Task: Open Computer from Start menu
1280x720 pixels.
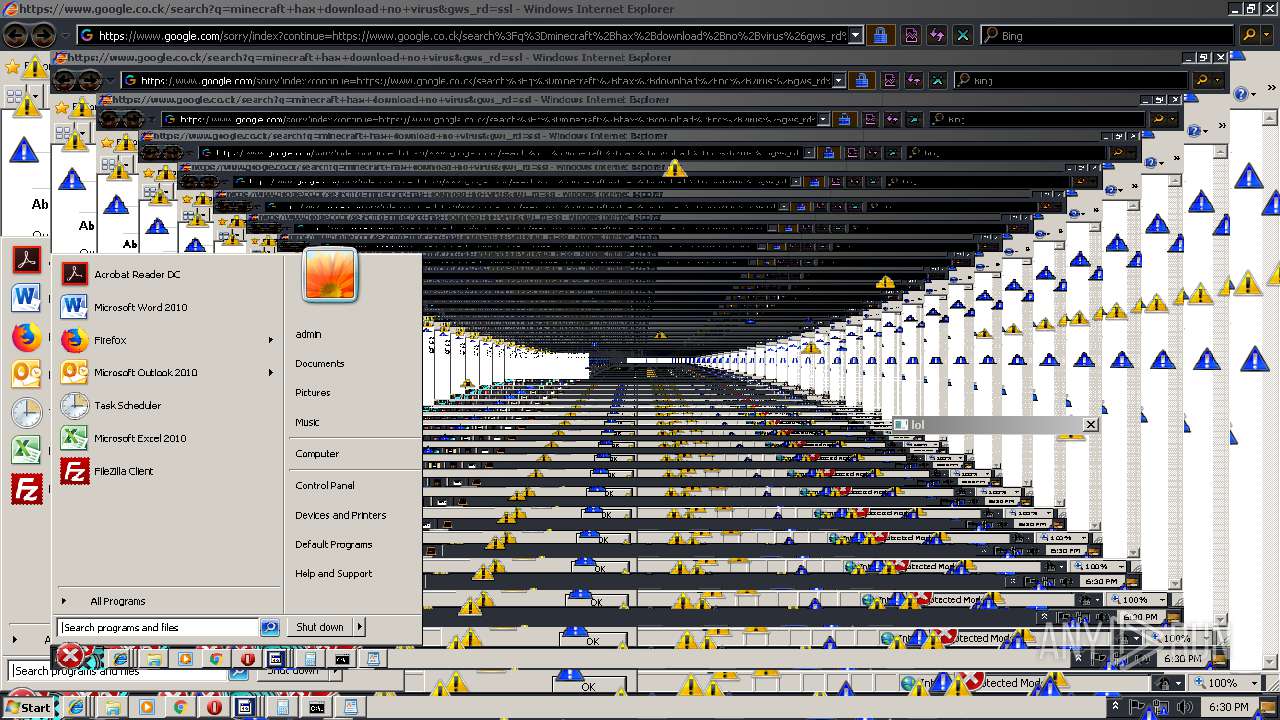Action: click(x=317, y=453)
